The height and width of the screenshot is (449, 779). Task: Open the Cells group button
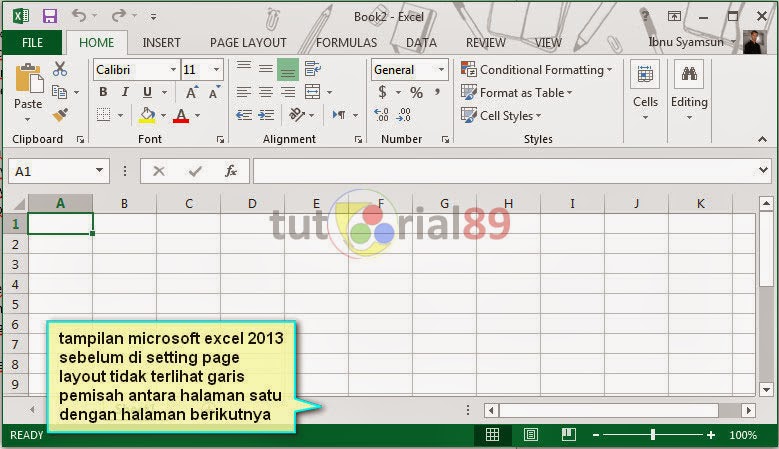click(x=645, y=91)
